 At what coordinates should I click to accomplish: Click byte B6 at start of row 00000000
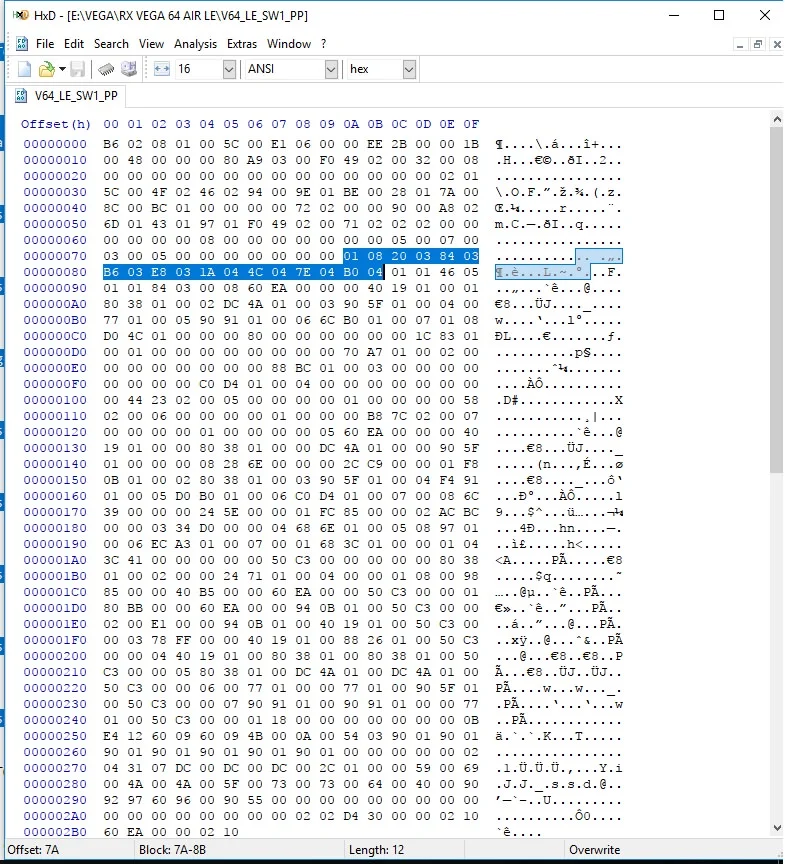pos(111,144)
